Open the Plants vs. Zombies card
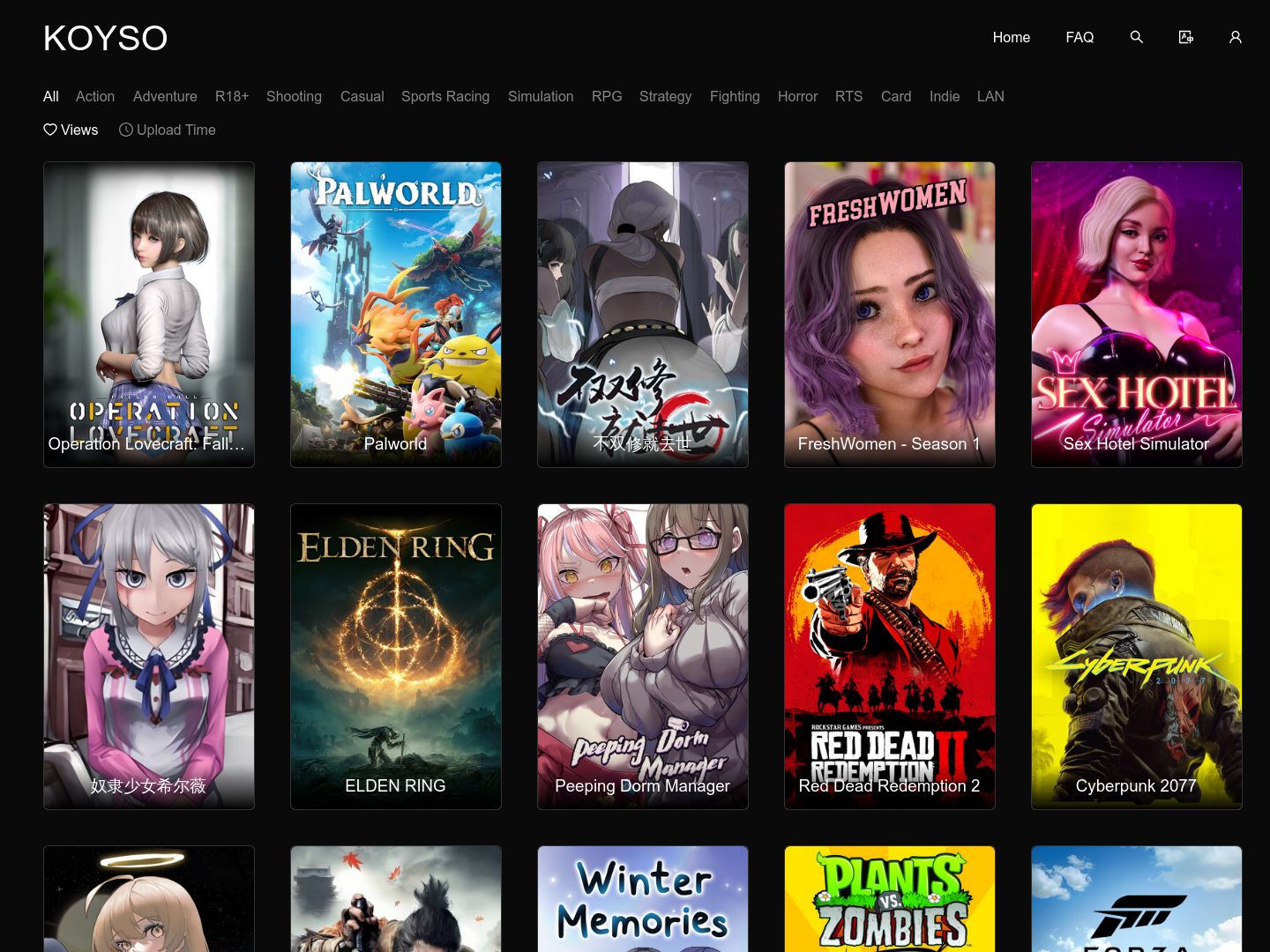Image resolution: width=1270 pixels, height=952 pixels. 890,899
